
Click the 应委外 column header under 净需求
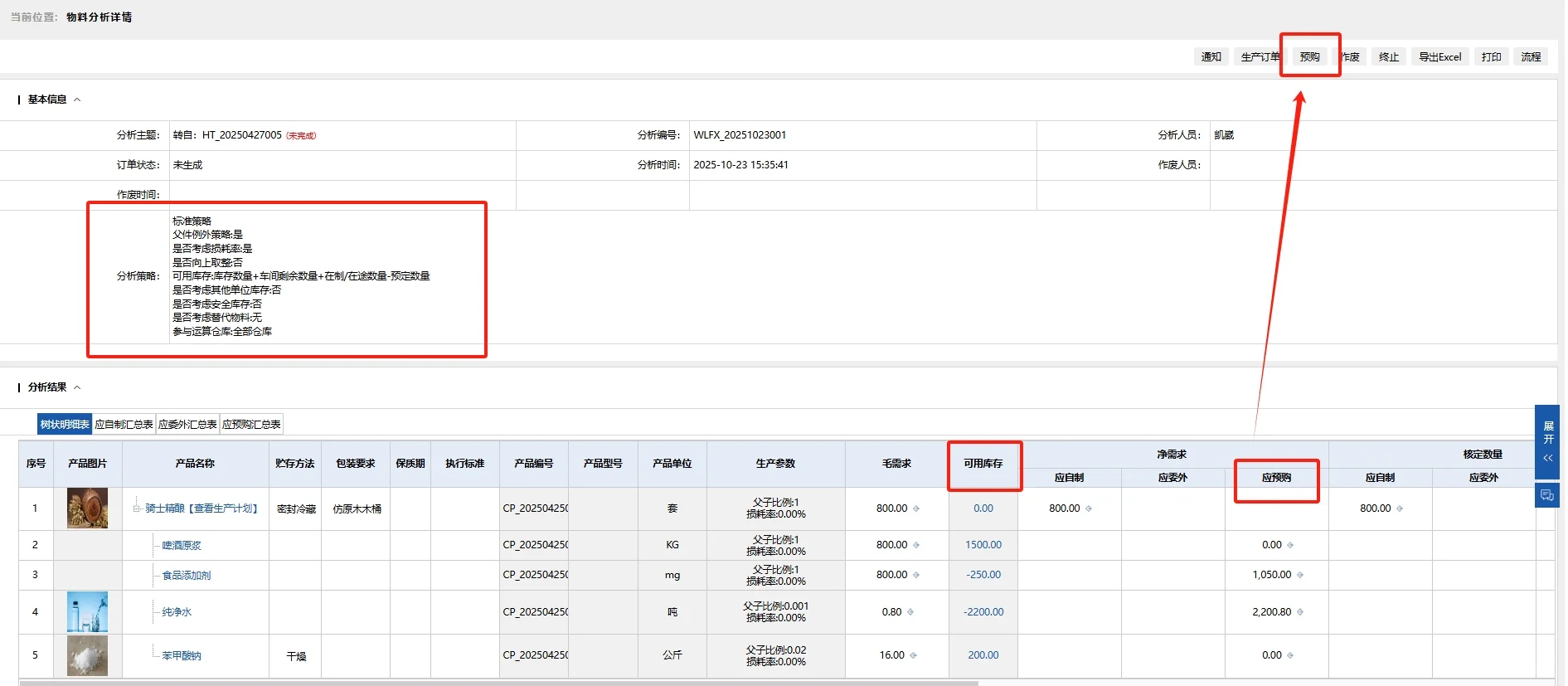point(1173,478)
